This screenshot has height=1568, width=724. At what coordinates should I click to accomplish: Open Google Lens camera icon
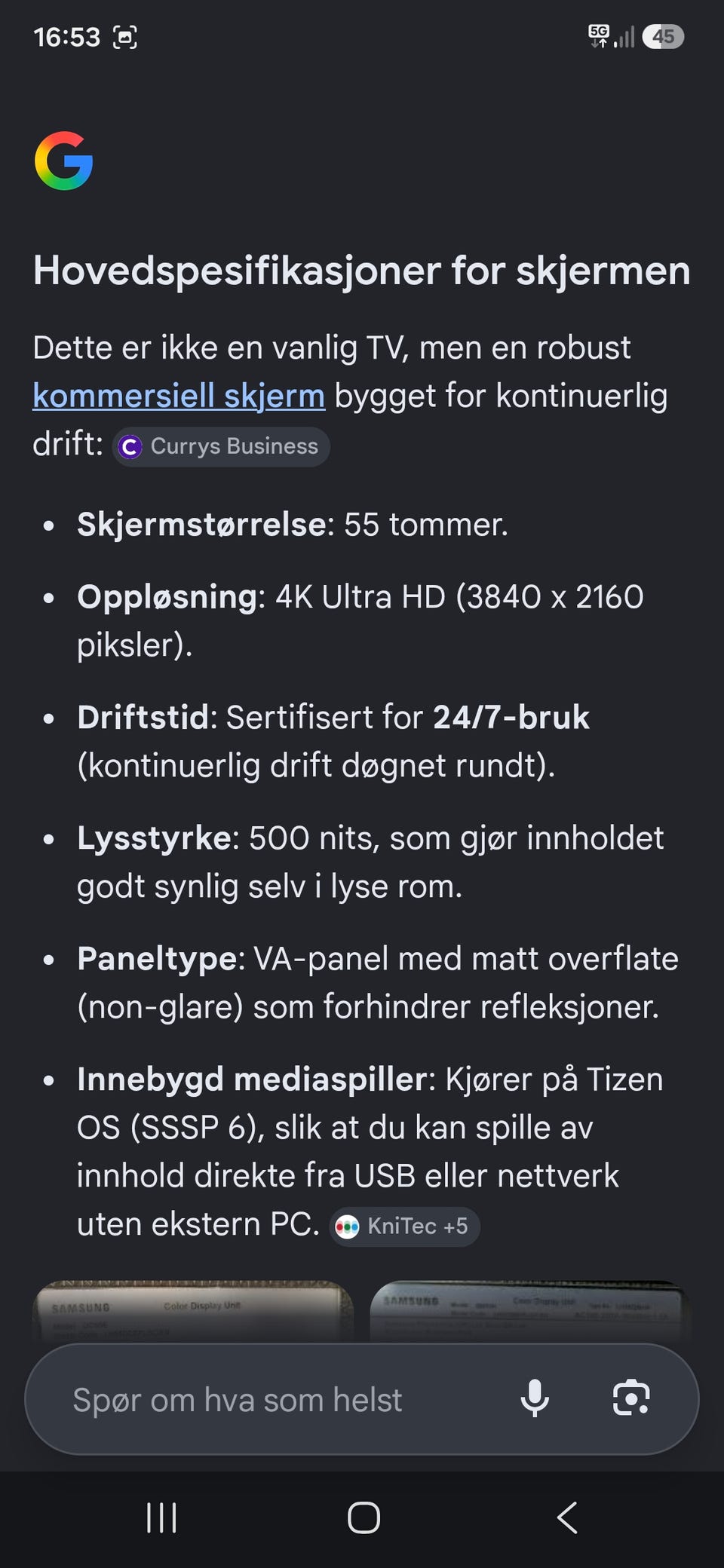click(x=631, y=1398)
